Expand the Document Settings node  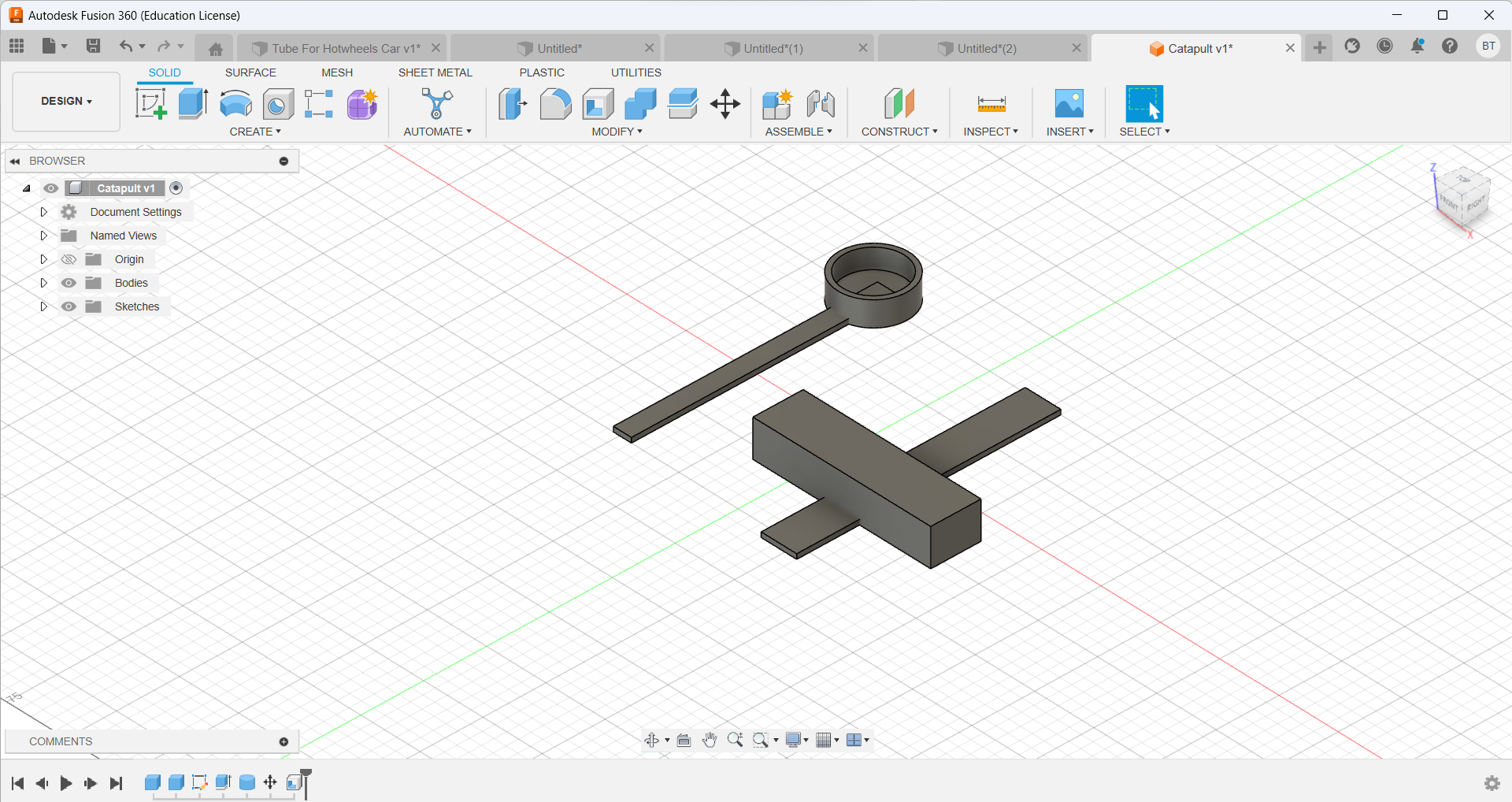click(44, 212)
